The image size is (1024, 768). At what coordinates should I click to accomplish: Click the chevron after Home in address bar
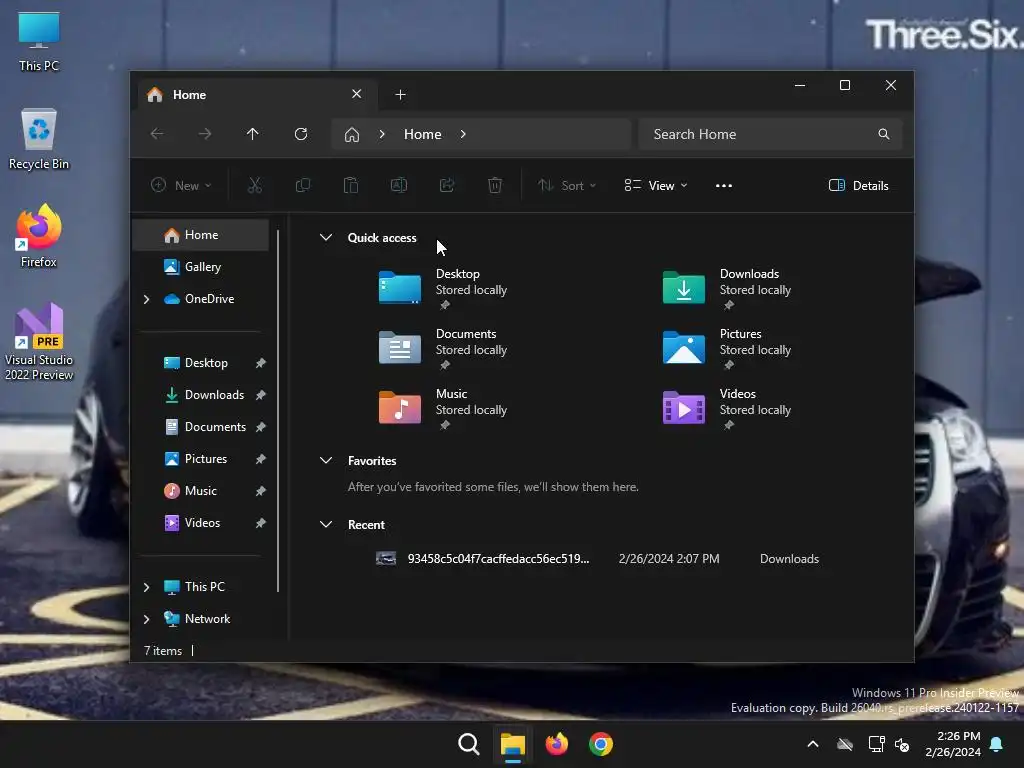tap(463, 134)
